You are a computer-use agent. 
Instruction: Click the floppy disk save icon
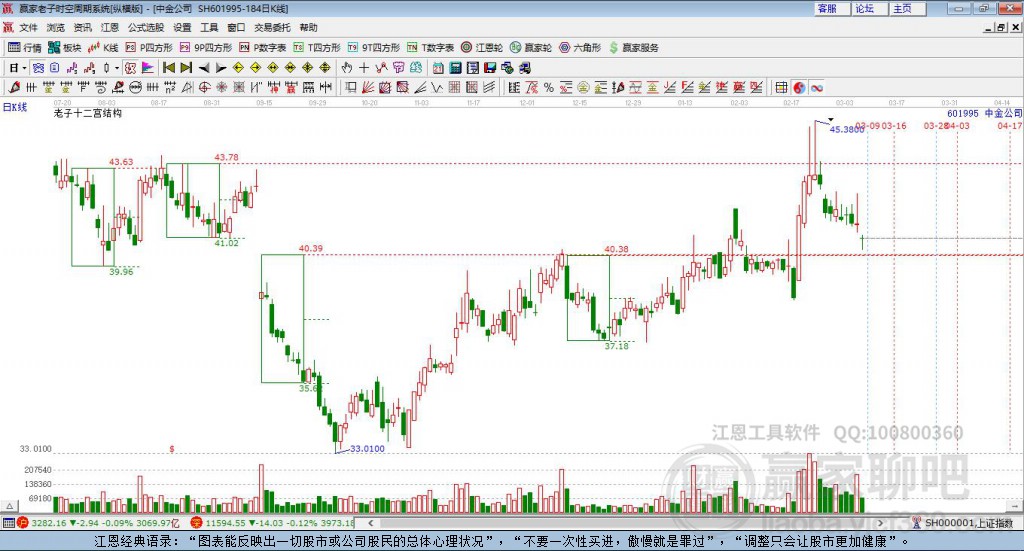(x=490, y=68)
